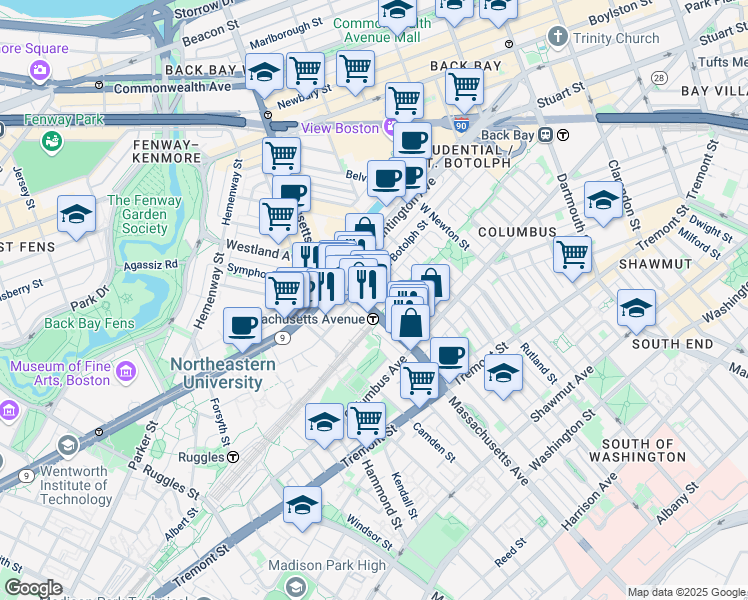Open the Madison Park High school icon
Image resolution: width=748 pixels, height=600 pixels.
tap(295, 586)
